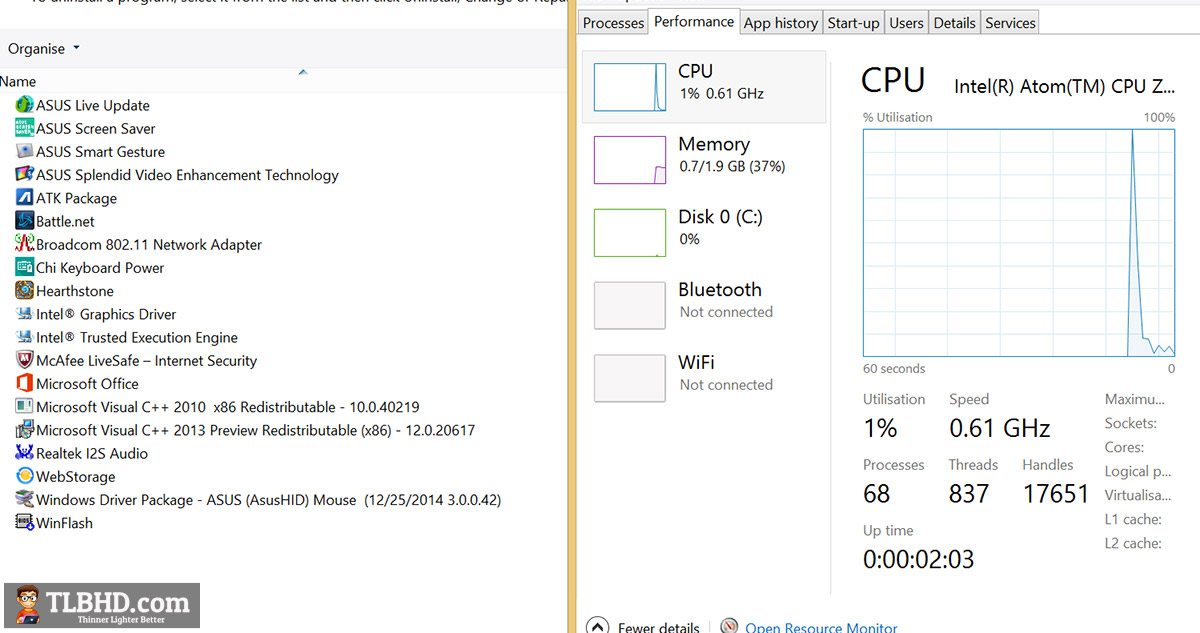The image size is (1200, 633).
Task: Select the Hearthstone entry in program list
Action: click(75, 291)
